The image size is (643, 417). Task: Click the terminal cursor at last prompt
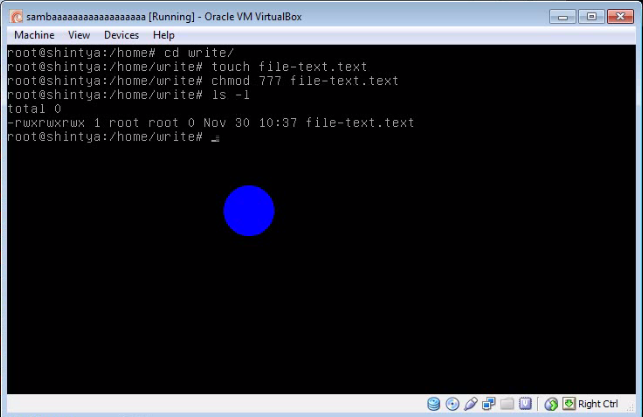click(215, 139)
